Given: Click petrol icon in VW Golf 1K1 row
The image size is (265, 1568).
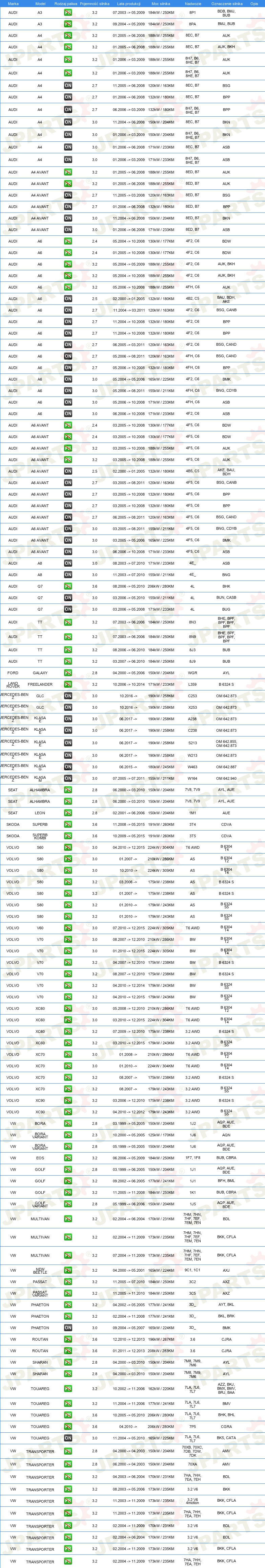Looking at the screenshot, I should coord(68,1192).
